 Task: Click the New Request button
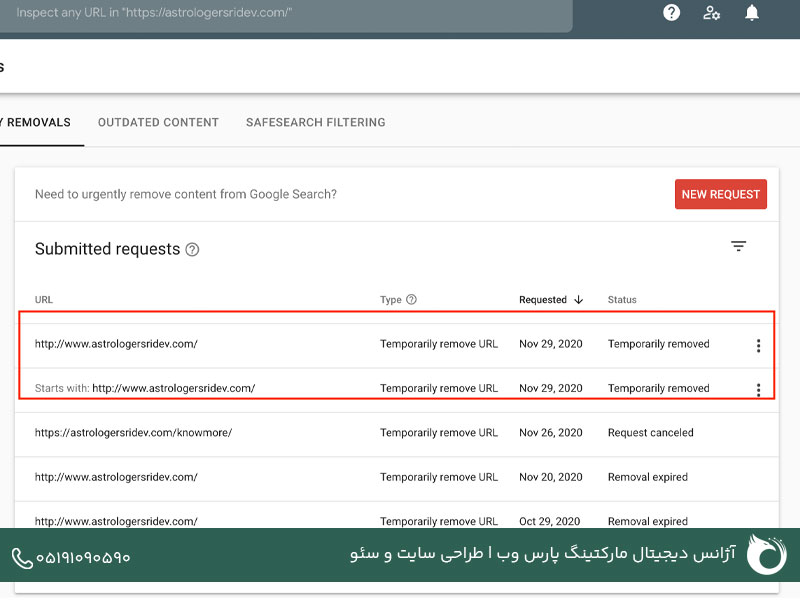tap(720, 194)
